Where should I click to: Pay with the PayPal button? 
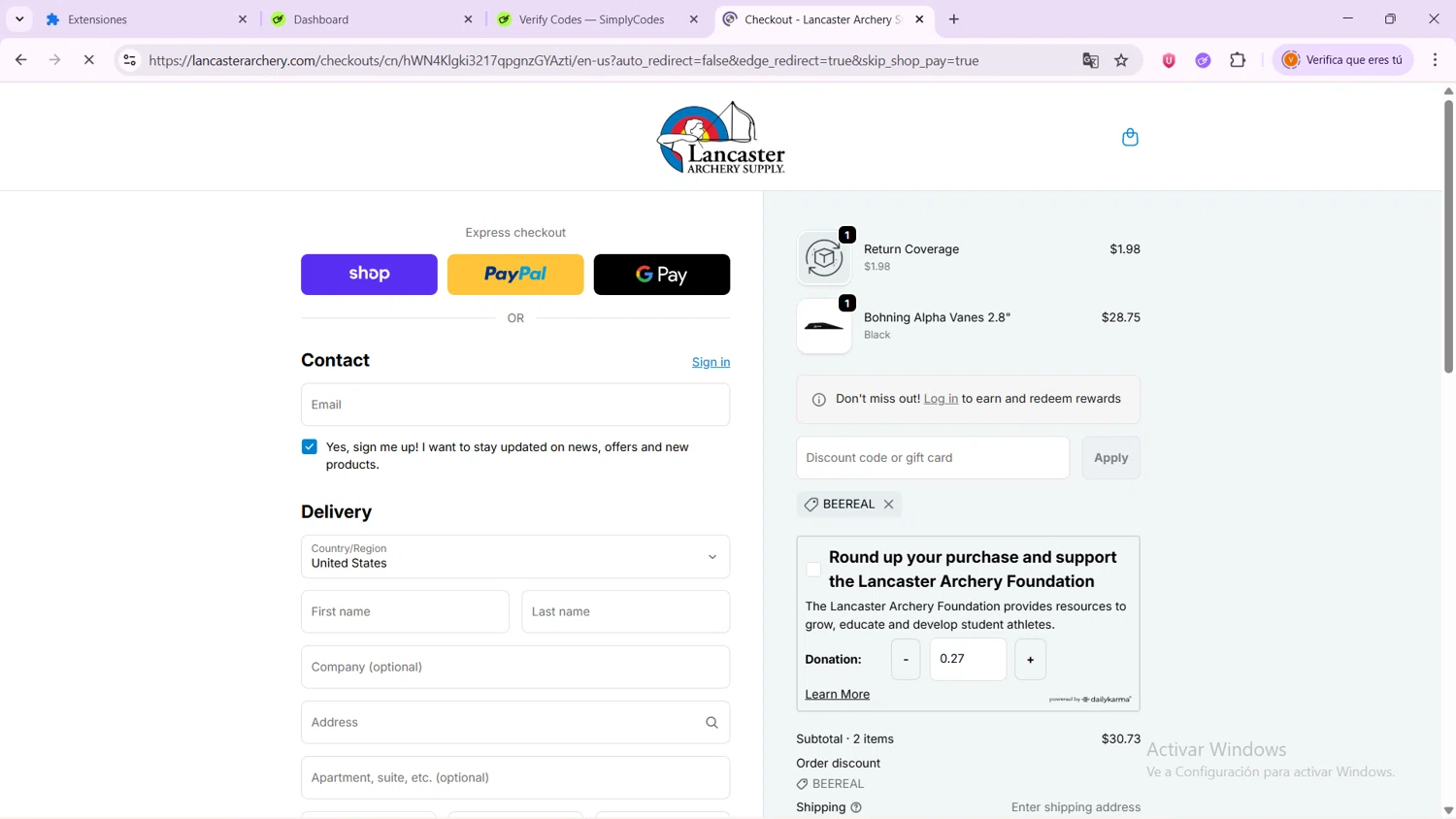click(515, 275)
